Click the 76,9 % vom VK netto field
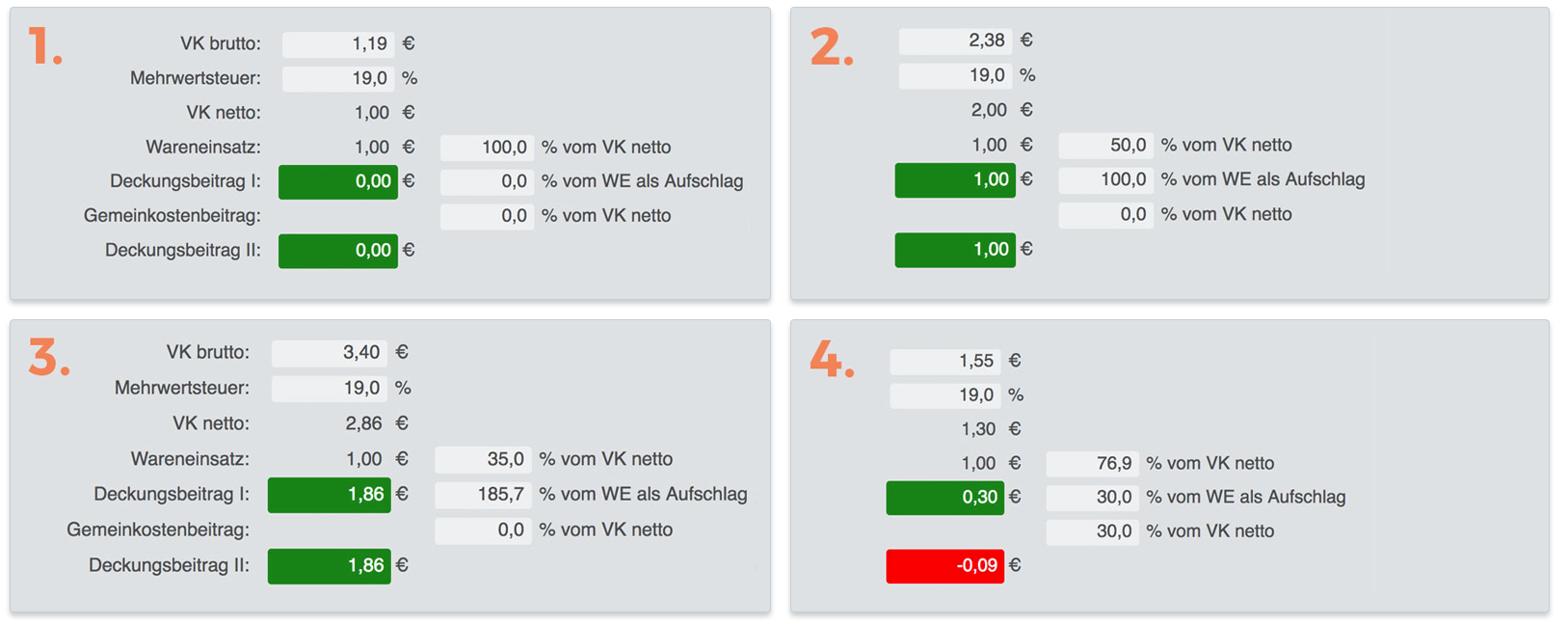Screen dimensions: 1568x625 click(x=1091, y=464)
